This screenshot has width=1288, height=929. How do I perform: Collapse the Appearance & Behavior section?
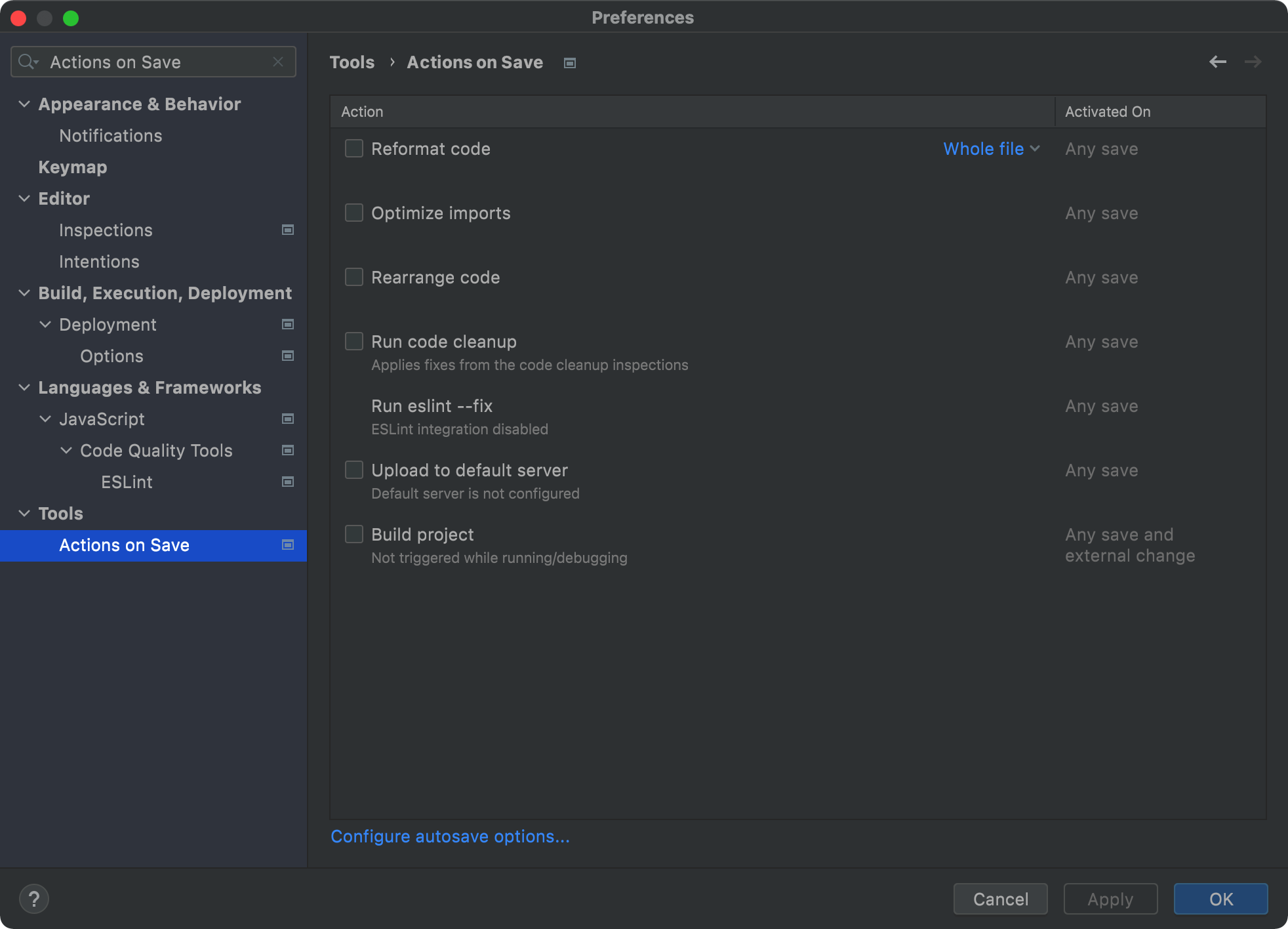pyautogui.click(x=24, y=104)
